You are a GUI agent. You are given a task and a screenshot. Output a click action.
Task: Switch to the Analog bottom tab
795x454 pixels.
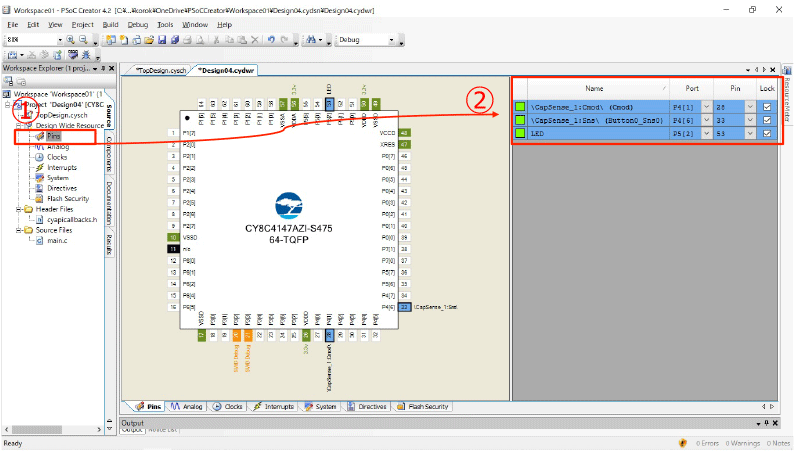(187, 407)
